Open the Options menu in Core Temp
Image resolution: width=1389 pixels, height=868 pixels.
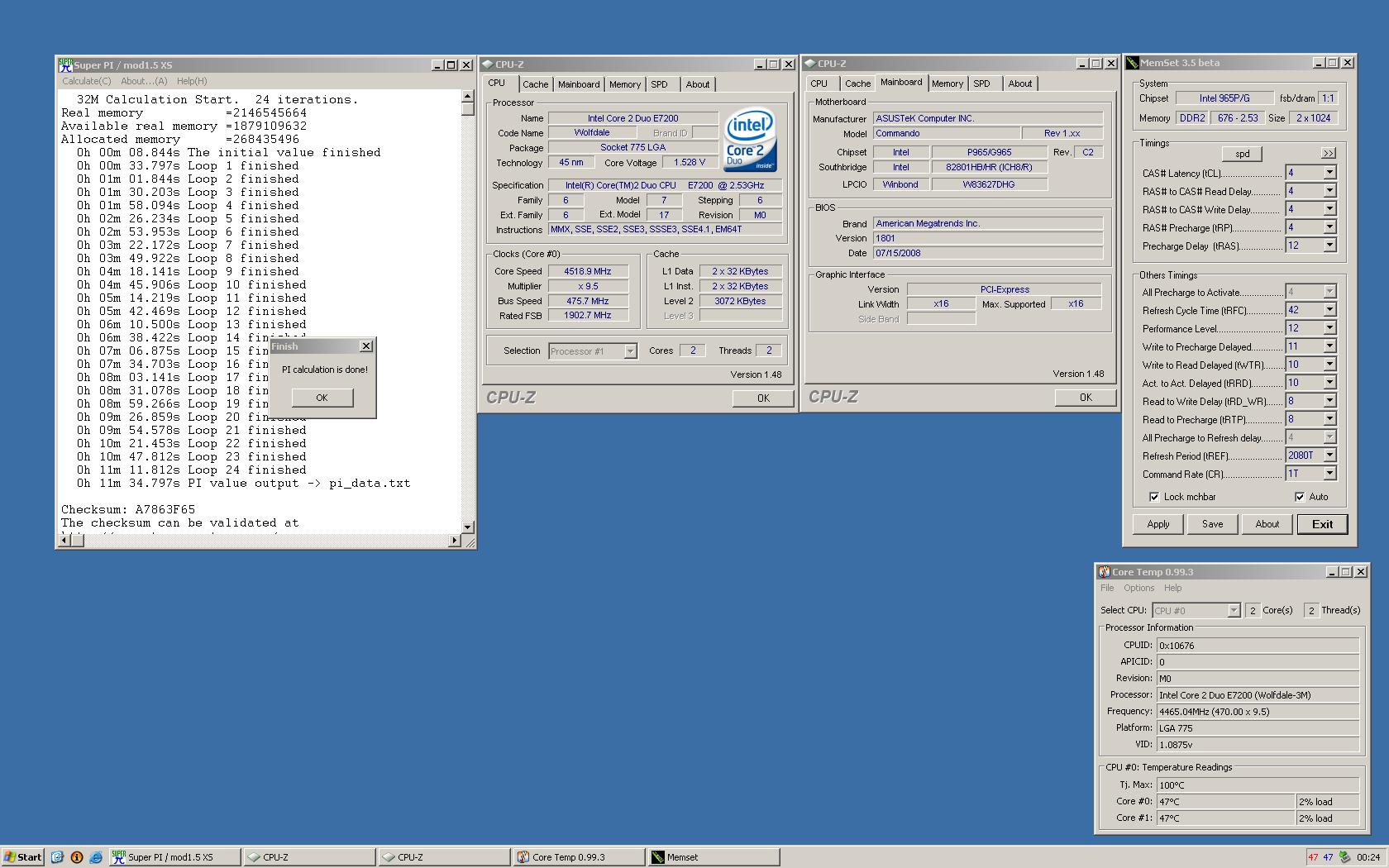click(1138, 588)
